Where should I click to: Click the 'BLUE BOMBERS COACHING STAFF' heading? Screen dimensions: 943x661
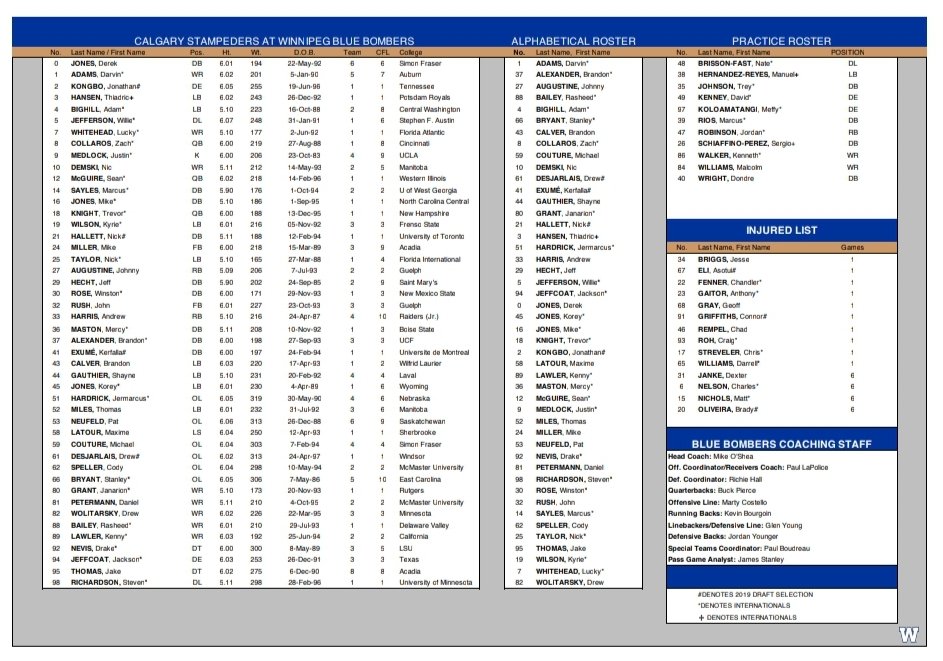[x=781, y=444]
